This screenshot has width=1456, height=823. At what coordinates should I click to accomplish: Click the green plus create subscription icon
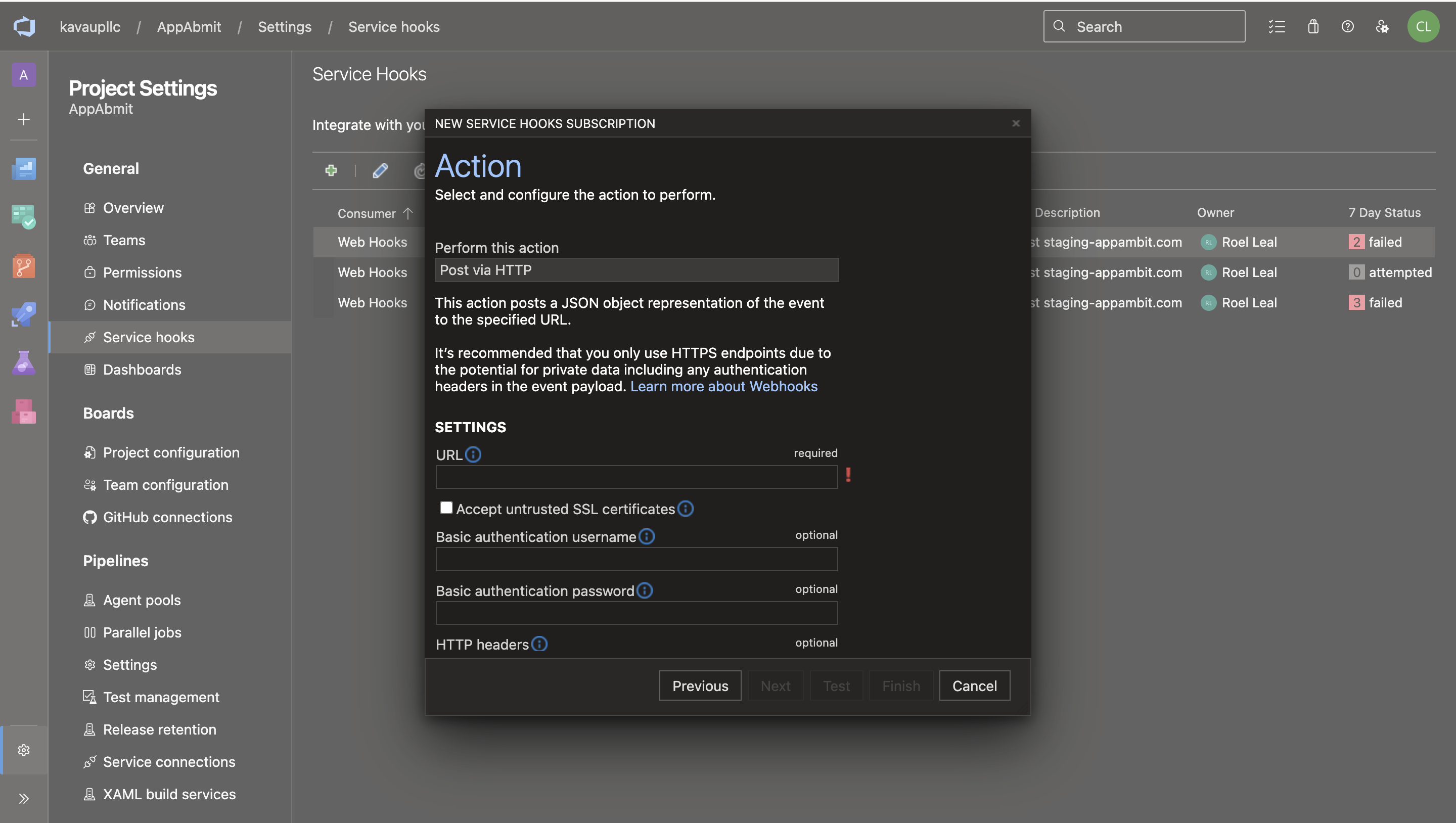tap(331, 170)
